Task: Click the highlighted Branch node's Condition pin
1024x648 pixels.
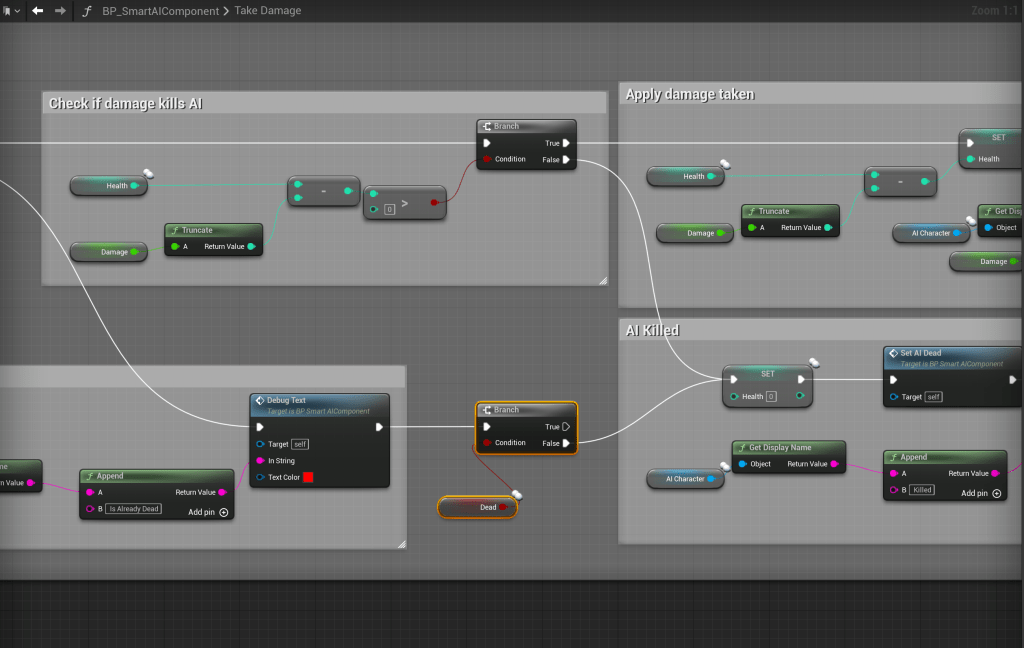Action: click(x=487, y=442)
